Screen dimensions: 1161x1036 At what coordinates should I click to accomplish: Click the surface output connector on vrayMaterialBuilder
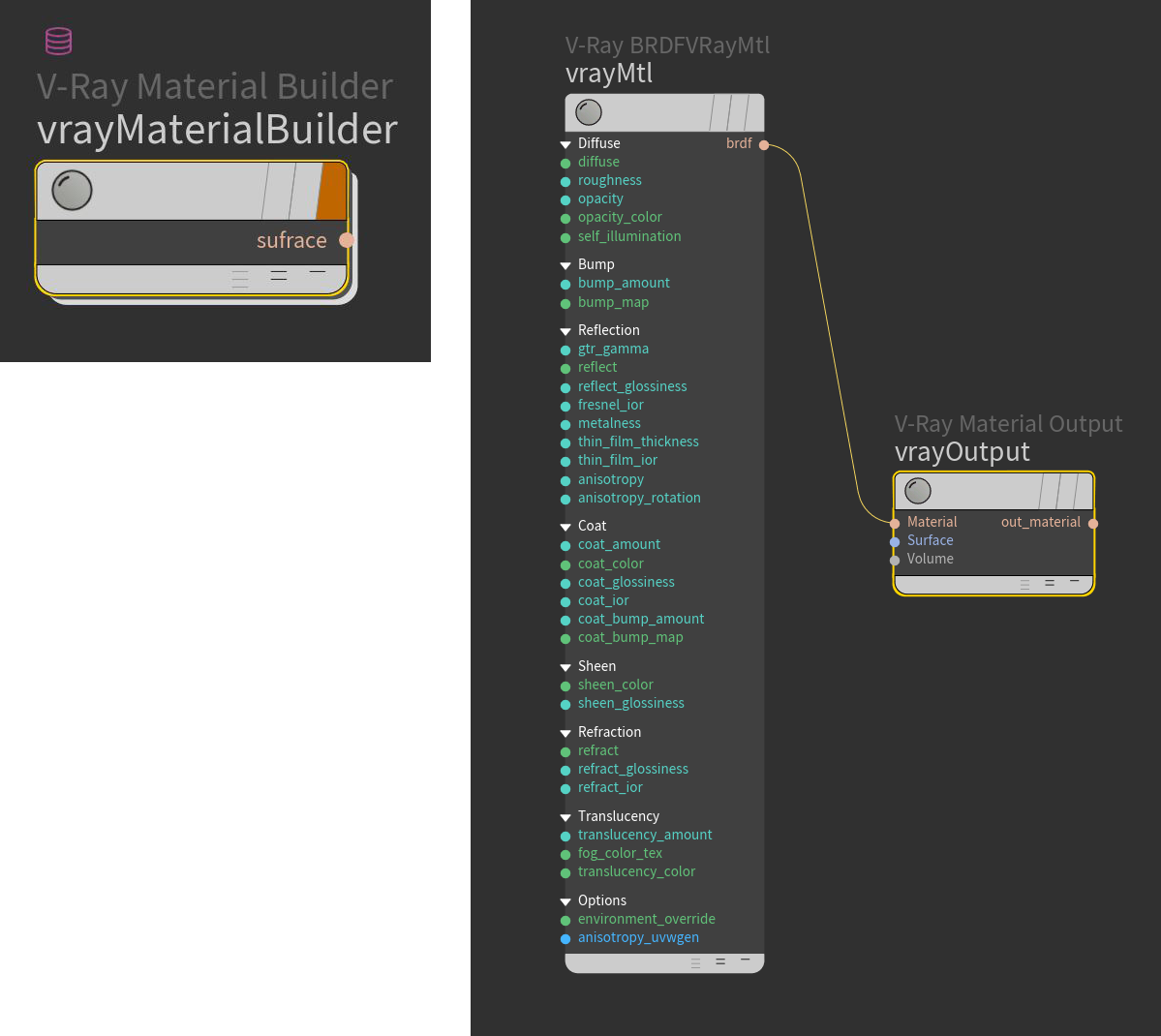pos(347,240)
